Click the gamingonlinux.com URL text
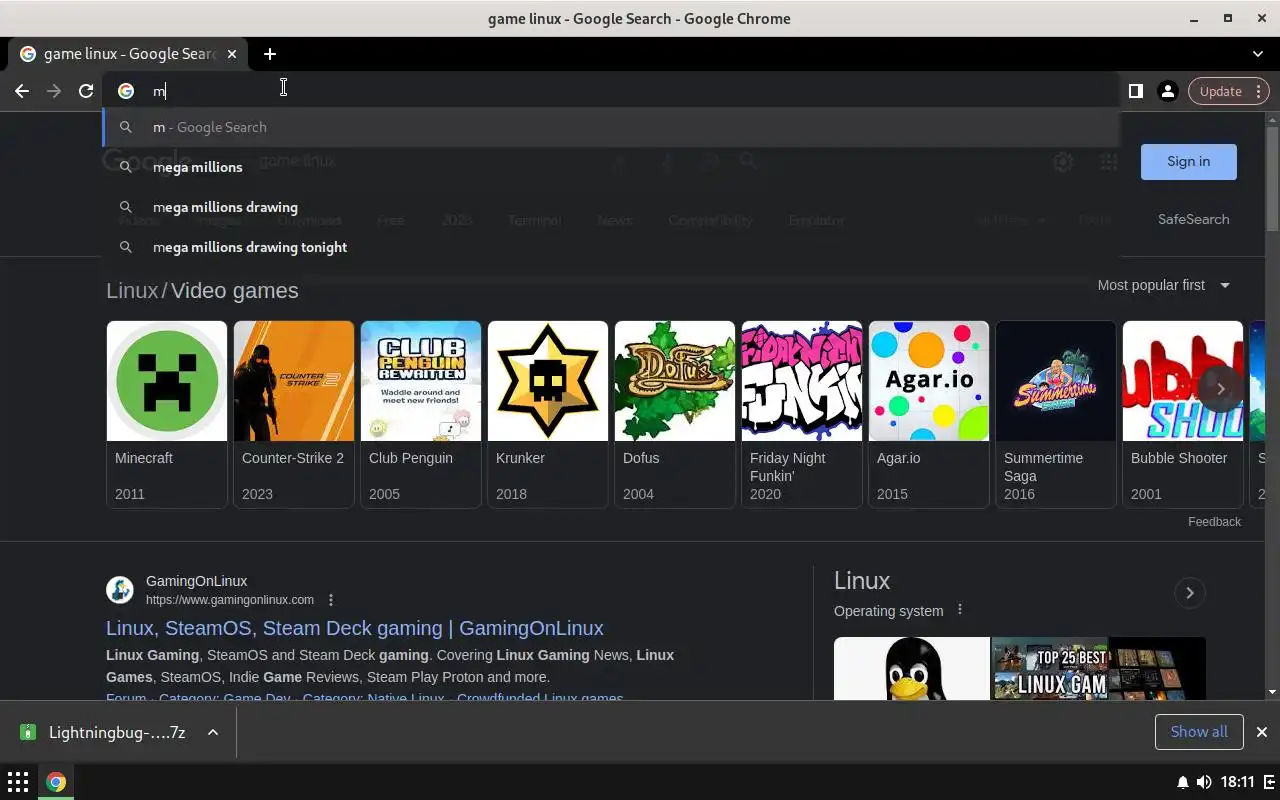 230,600
